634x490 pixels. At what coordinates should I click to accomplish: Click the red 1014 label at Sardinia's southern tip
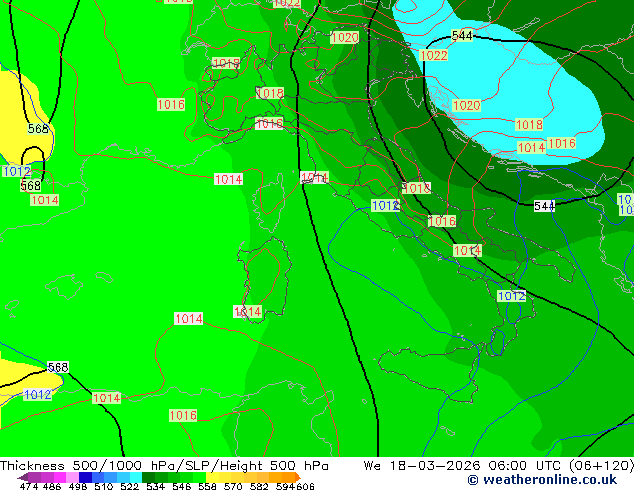coord(247,312)
